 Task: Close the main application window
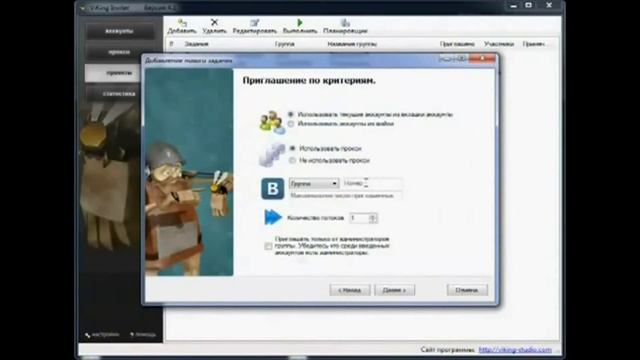tap(549, 5)
